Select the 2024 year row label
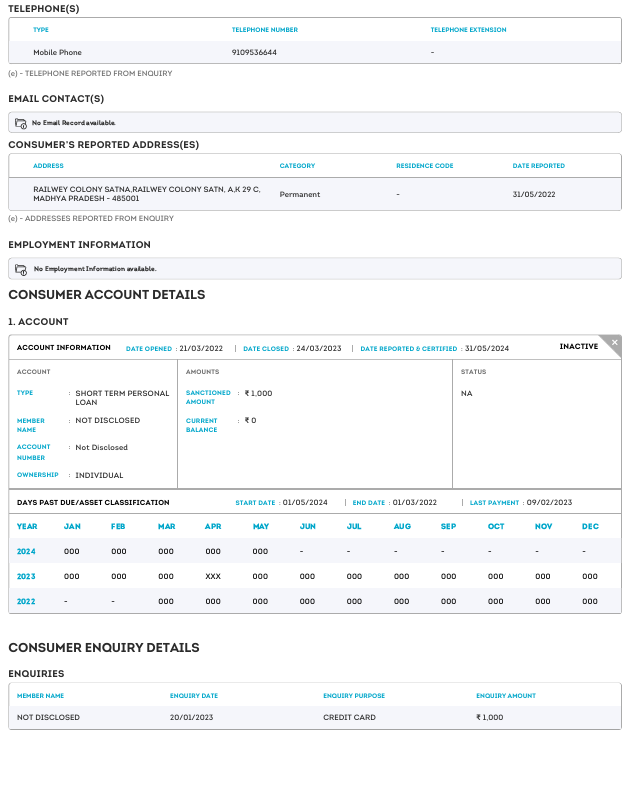 (27, 551)
